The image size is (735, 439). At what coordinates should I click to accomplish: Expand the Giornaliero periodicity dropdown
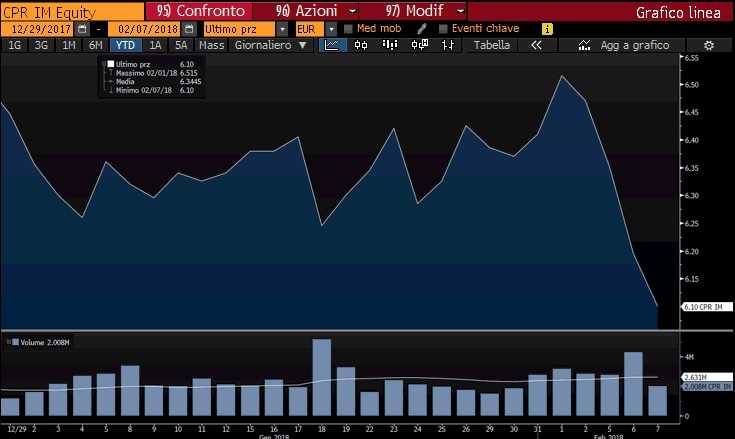coord(270,45)
